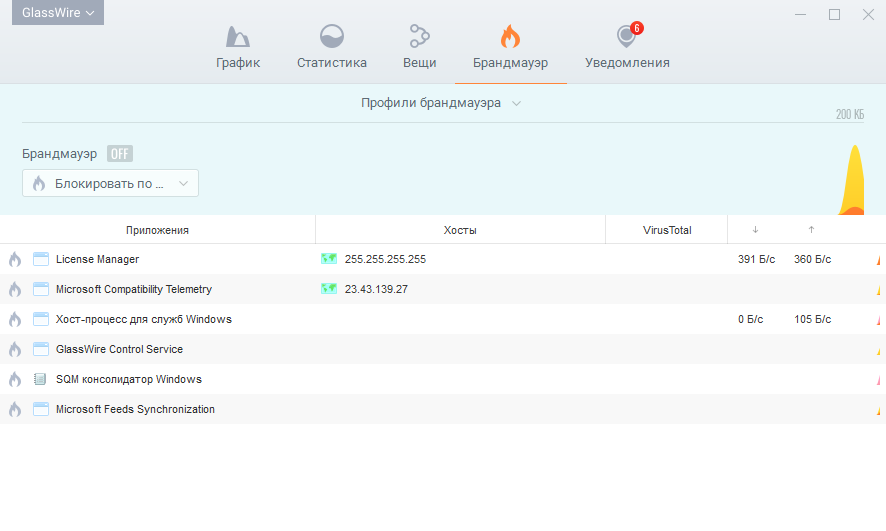Click the Брандмауэр status label
This screenshot has height=531, width=886.
pos(59,154)
